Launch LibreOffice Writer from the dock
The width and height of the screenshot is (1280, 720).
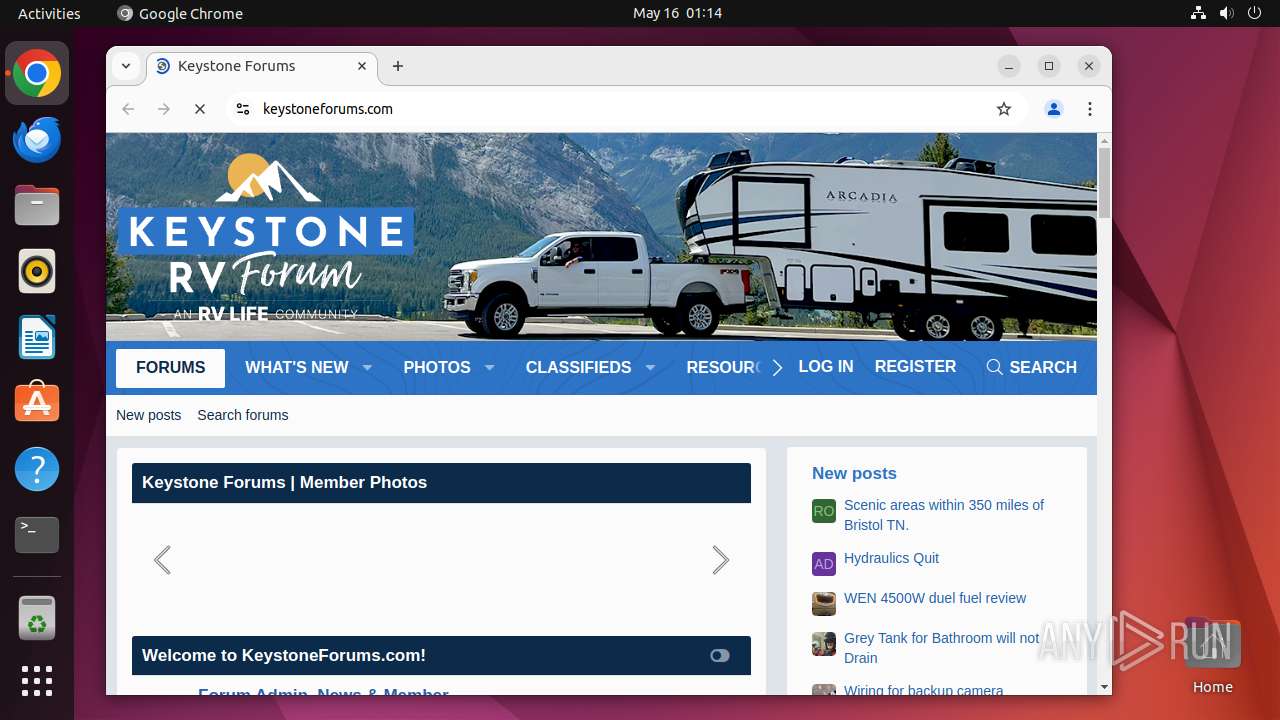[x=37, y=337]
